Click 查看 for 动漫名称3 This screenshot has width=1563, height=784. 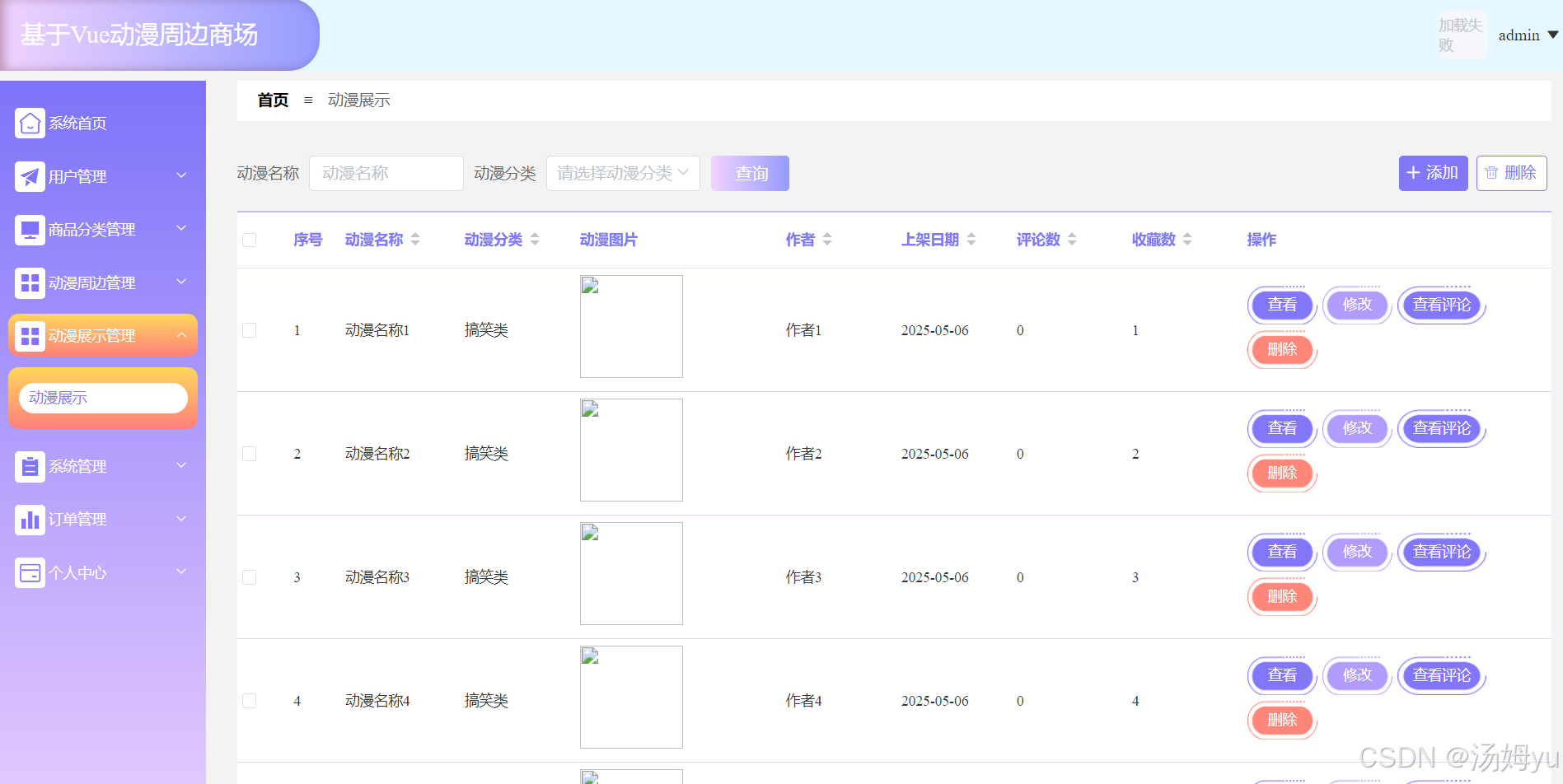1281,552
